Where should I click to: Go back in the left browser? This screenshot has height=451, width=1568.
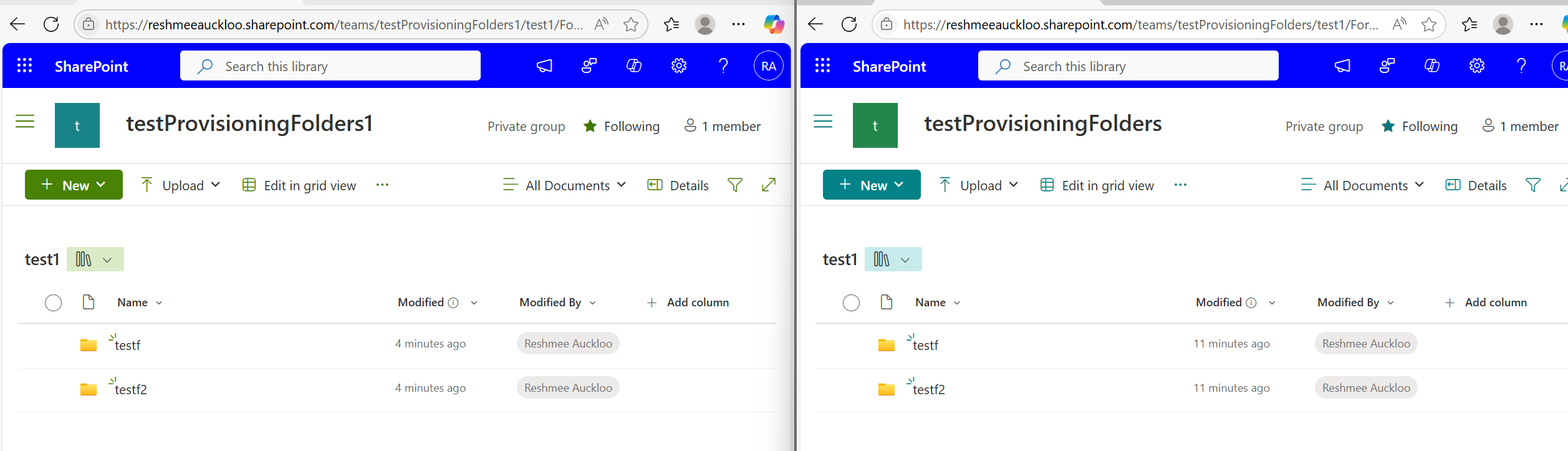[17, 24]
